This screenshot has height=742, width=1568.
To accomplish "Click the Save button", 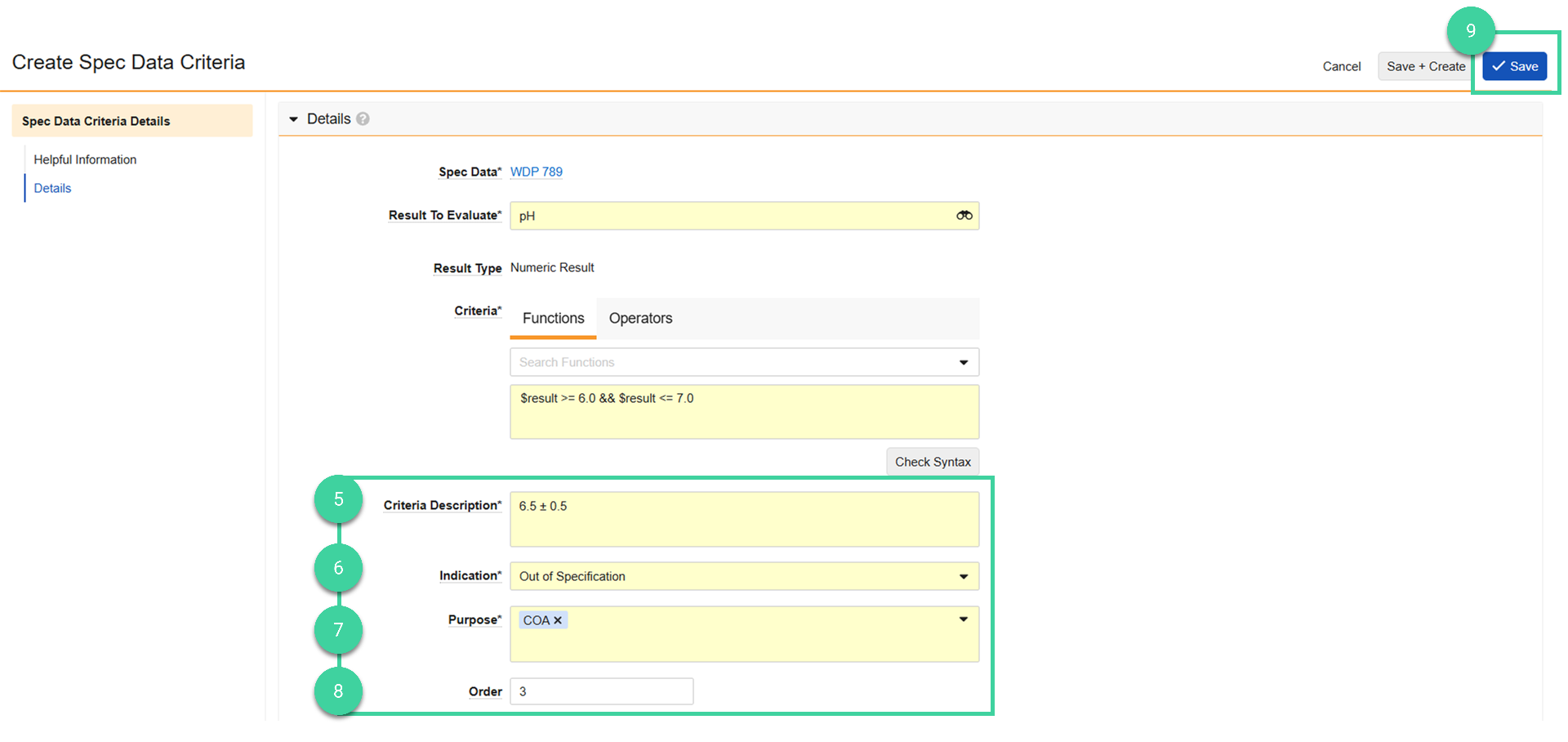I will point(1514,67).
